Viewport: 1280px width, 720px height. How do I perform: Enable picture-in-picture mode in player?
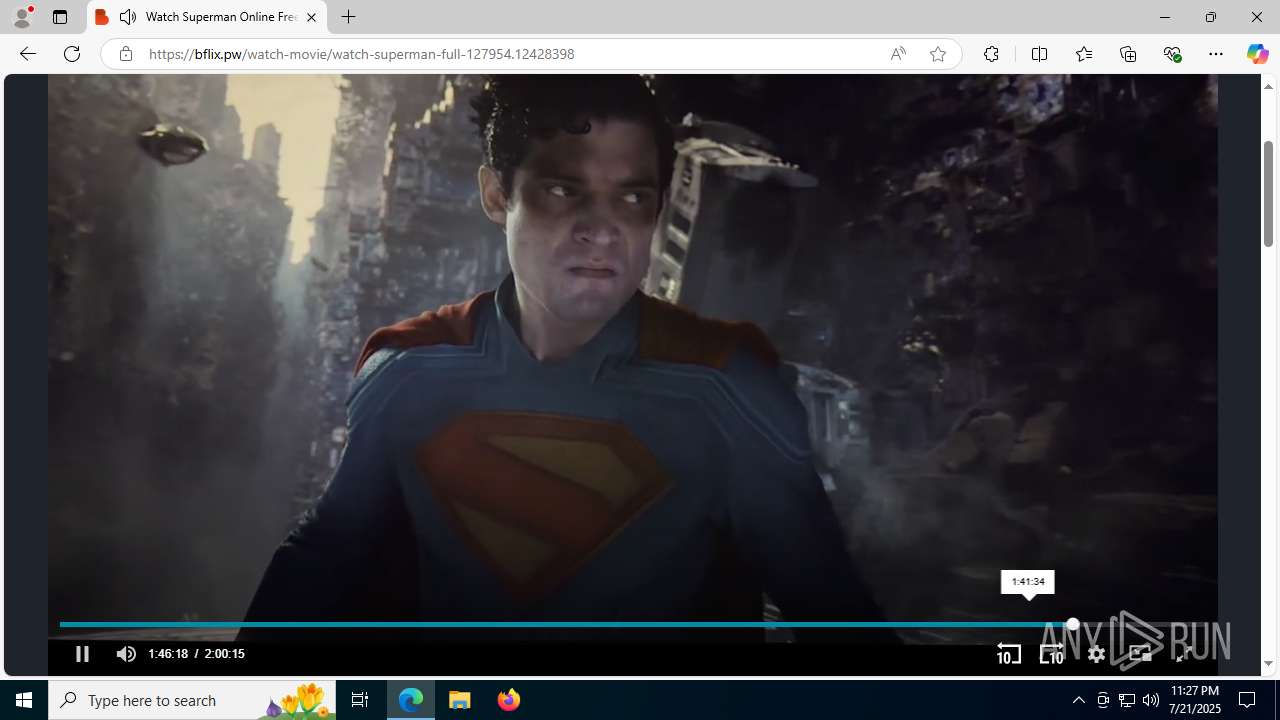click(x=1140, y=654)
